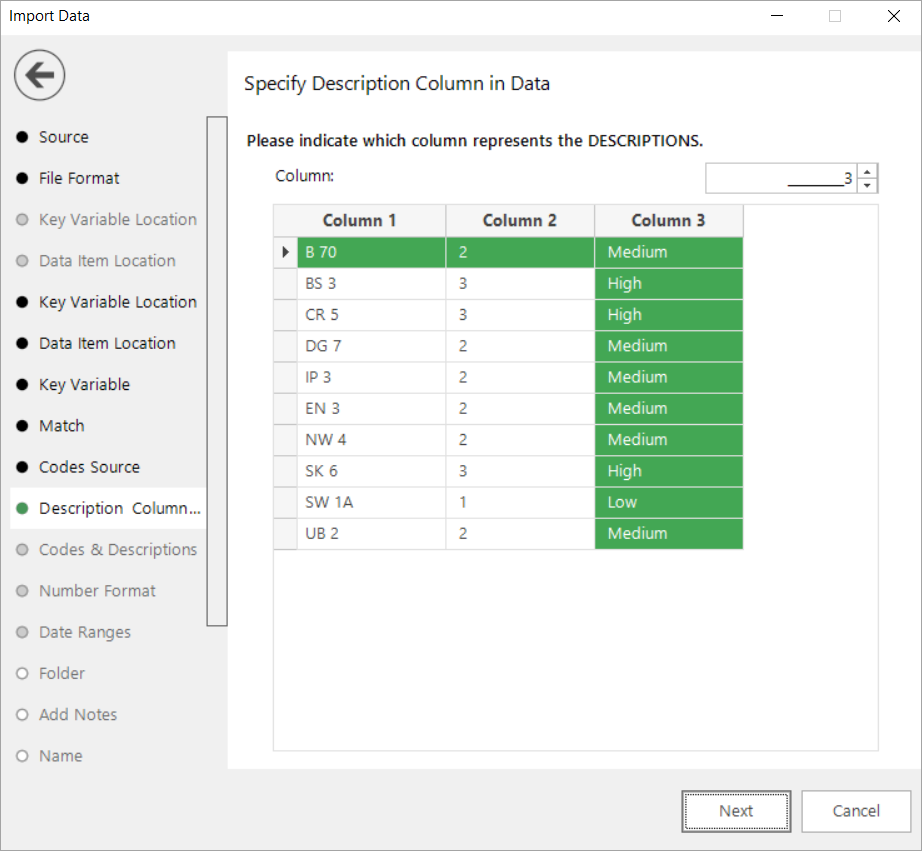Click the back arrow button
922x851 pixels.
pyautogui.click(x=39, y=75)
